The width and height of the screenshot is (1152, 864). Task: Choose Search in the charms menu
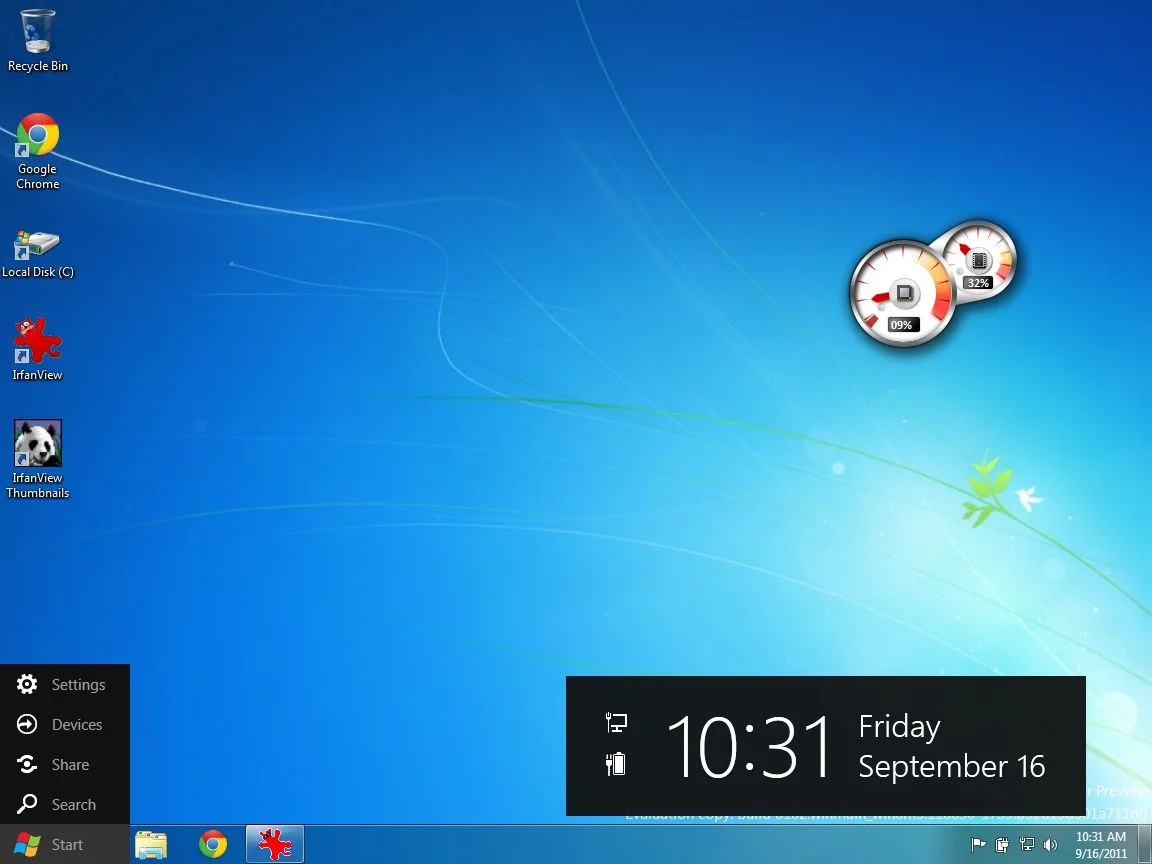click(65, 804)
